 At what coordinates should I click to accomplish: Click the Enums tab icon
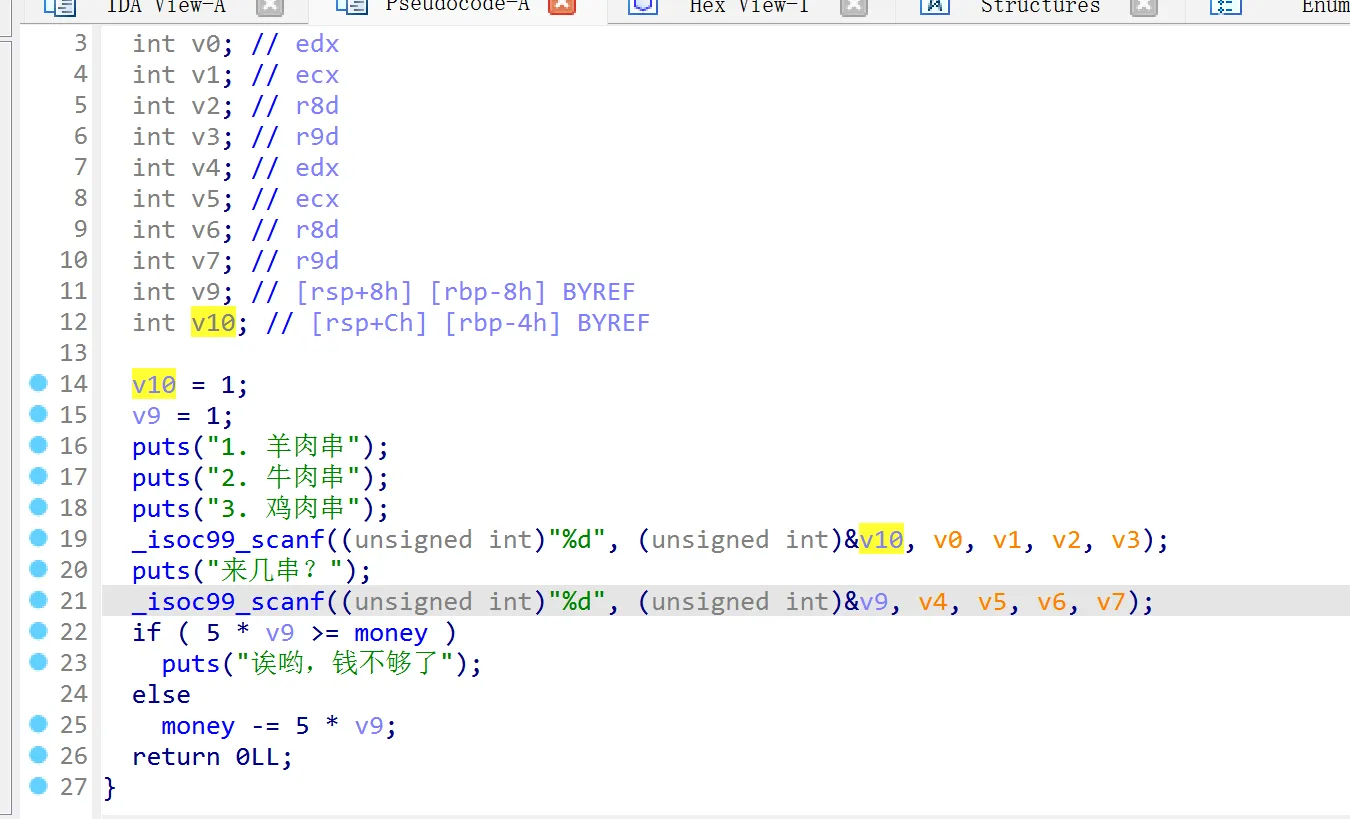(1225, 7)
